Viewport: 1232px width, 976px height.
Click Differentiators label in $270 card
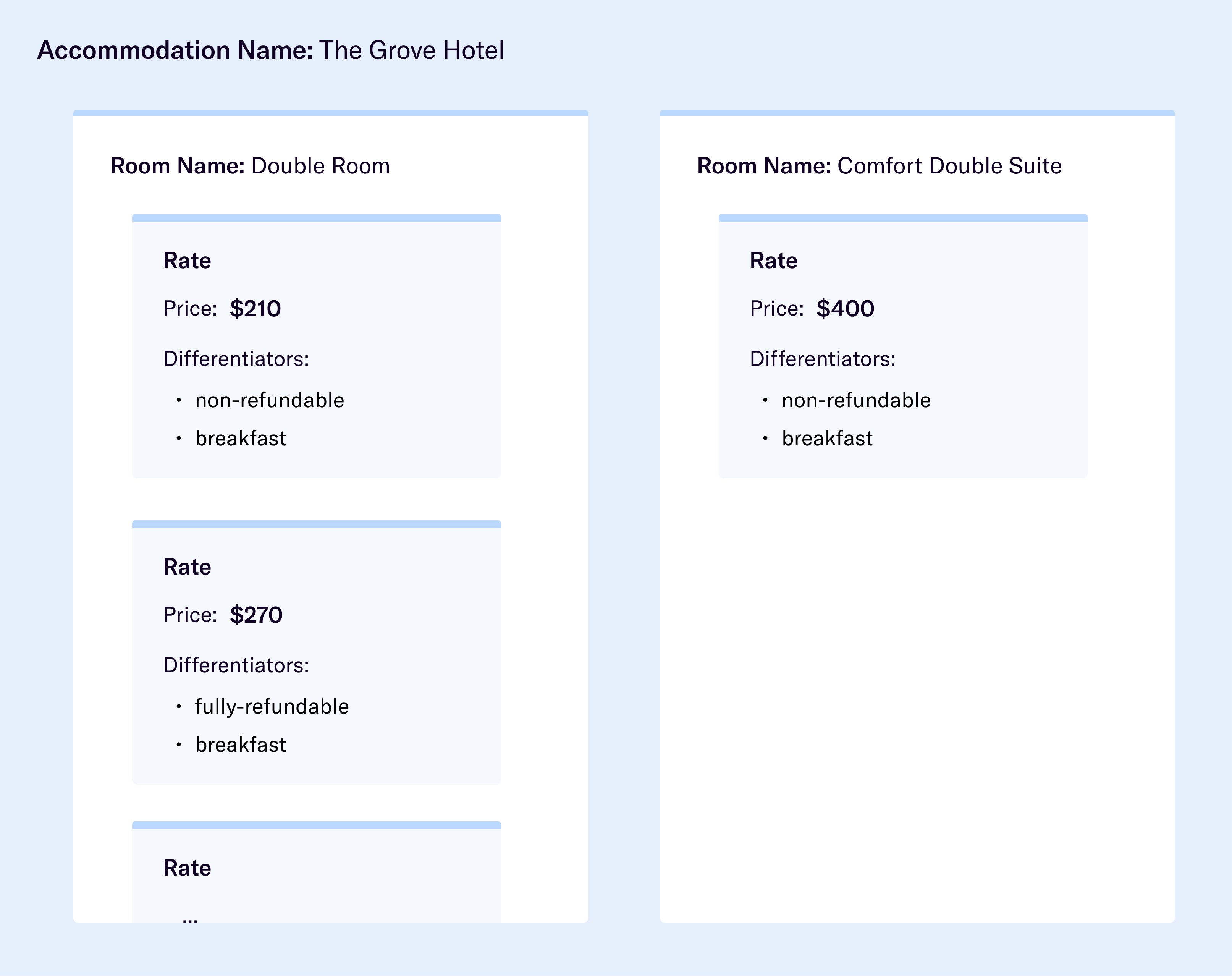pyautogui.click(x=236, y=665)
